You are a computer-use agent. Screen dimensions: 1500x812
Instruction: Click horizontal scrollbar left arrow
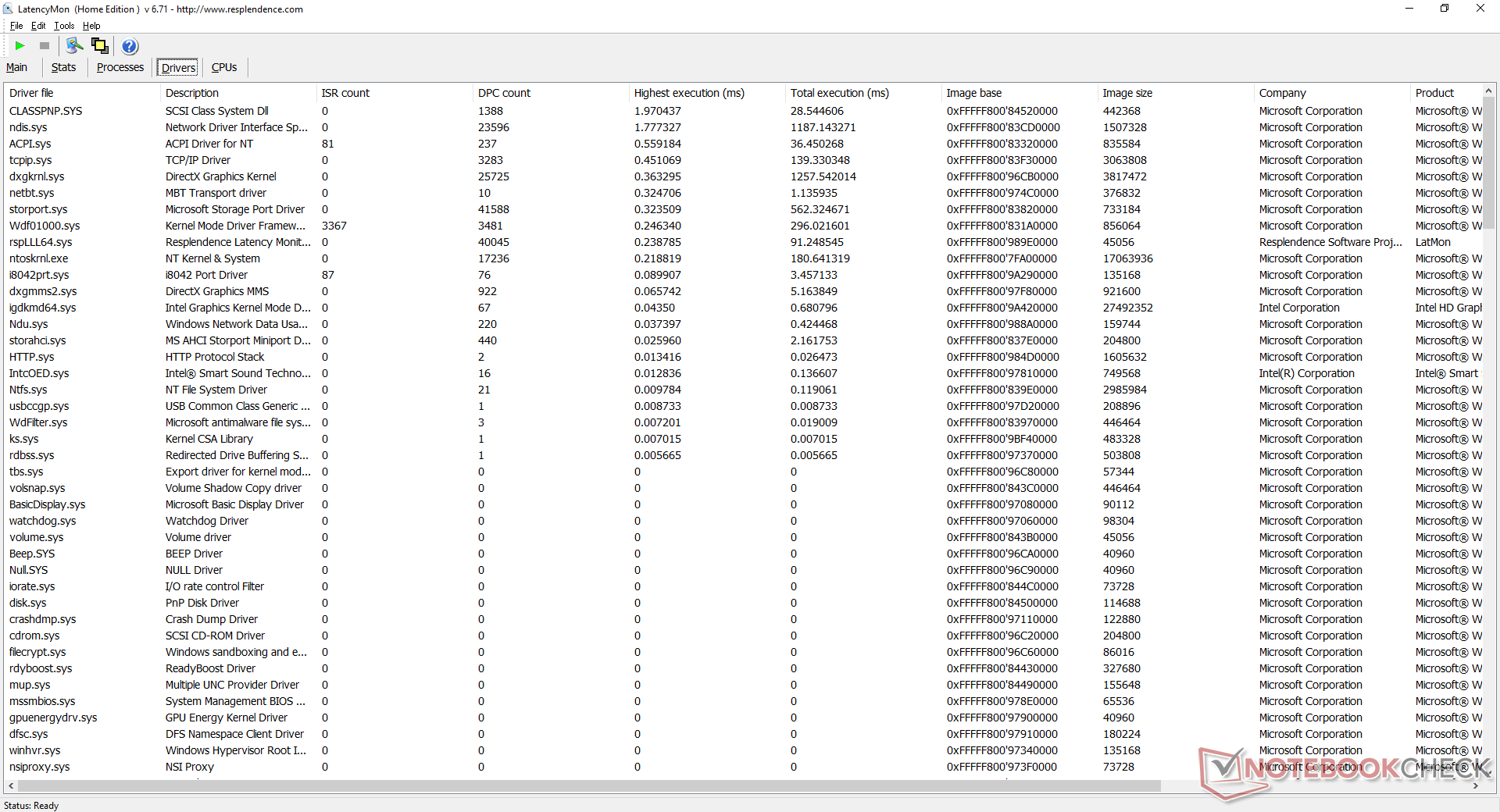[11, 785]
